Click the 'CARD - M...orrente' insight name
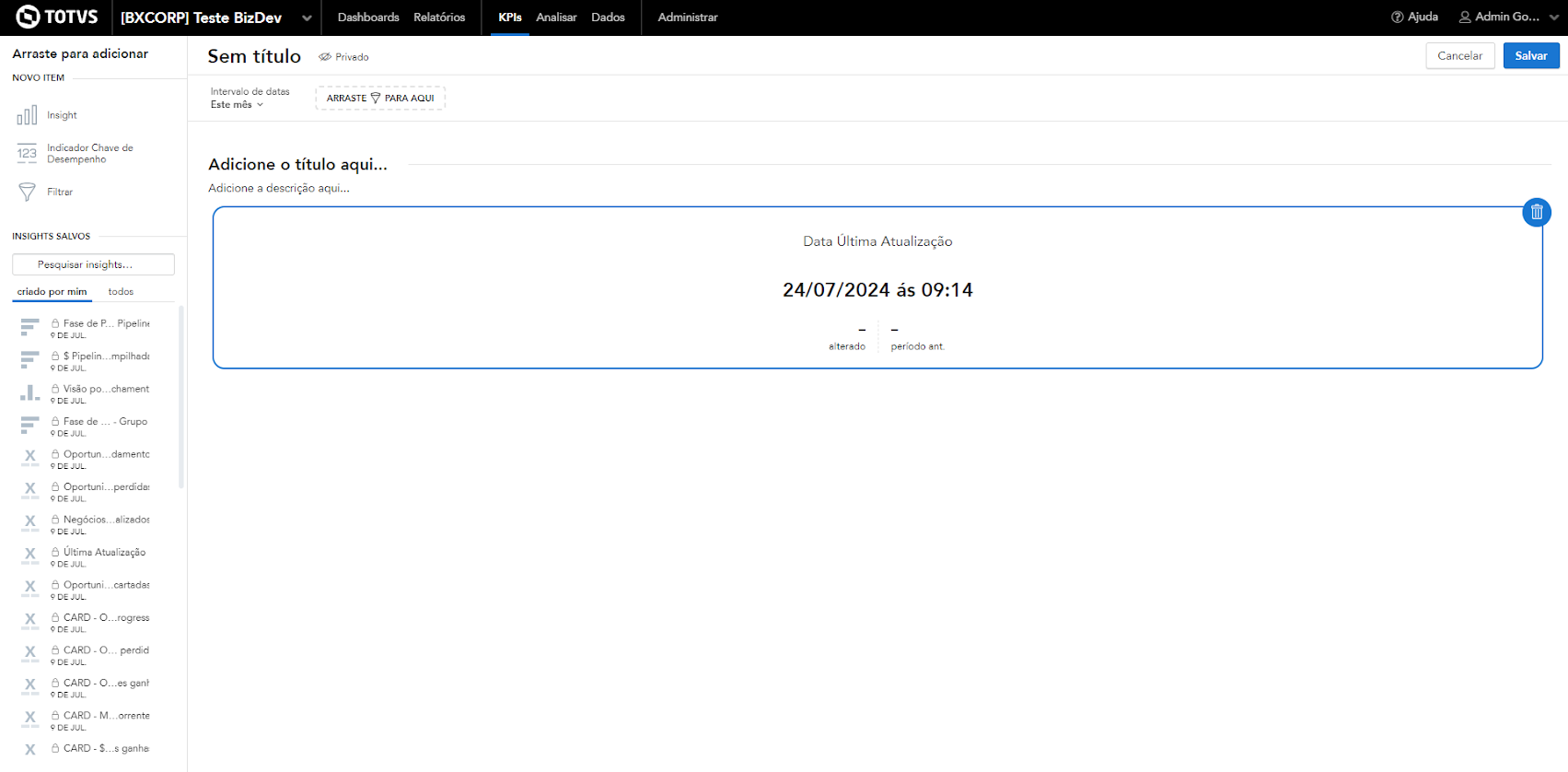The width and height of the screenshot is (1568, 772). [106, 716]
